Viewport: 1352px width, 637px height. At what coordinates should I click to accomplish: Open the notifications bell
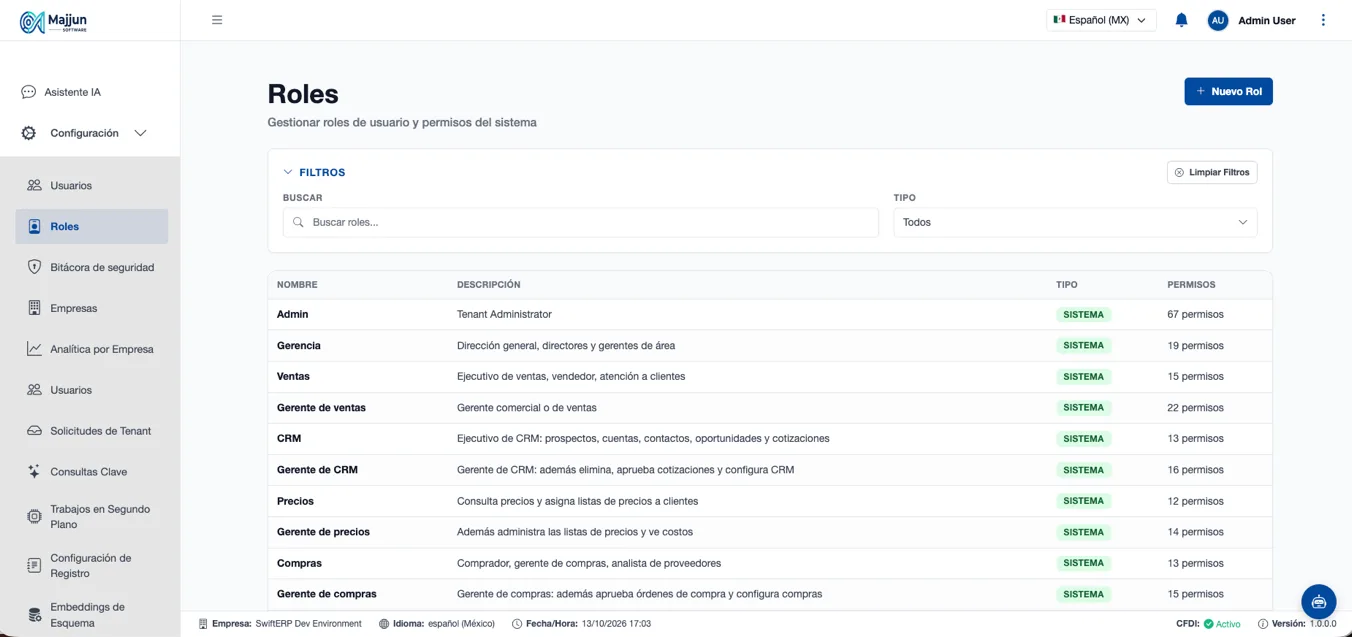click(1181, 20)
